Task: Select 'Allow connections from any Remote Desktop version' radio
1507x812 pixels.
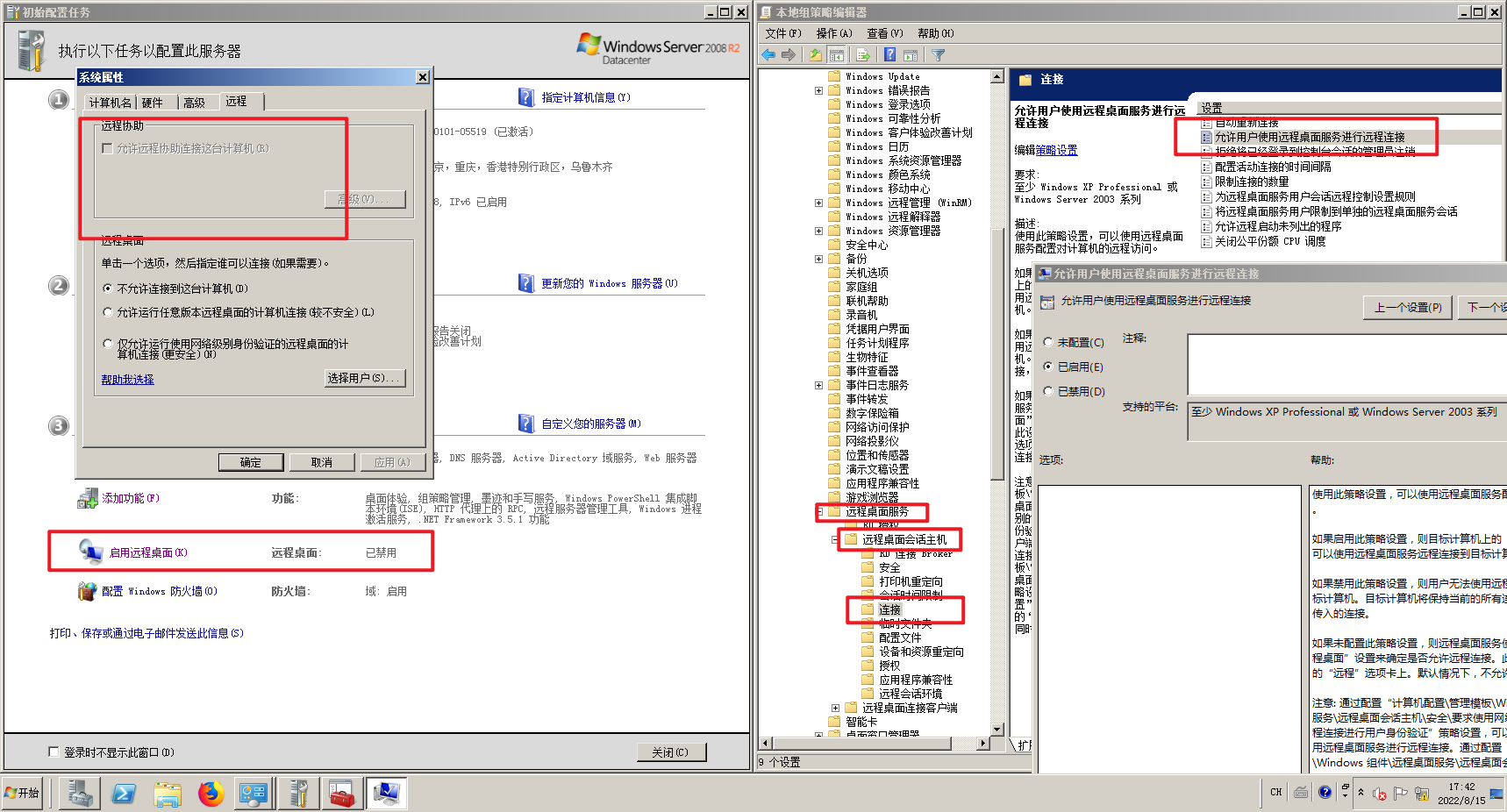Action: click(x=108, y=312)
